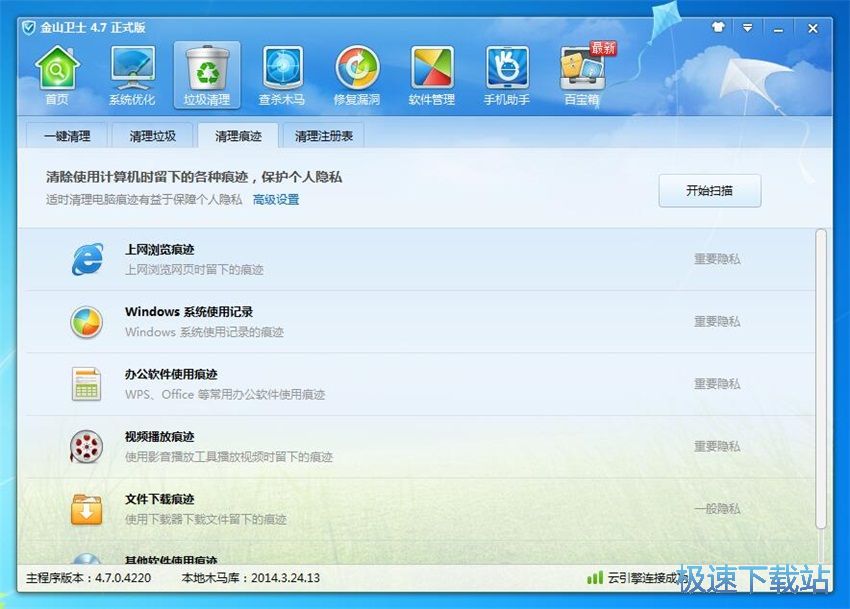
Task: Click 重要隐私 label in 视频播放痕迹 row
Action: pos(717,446)
